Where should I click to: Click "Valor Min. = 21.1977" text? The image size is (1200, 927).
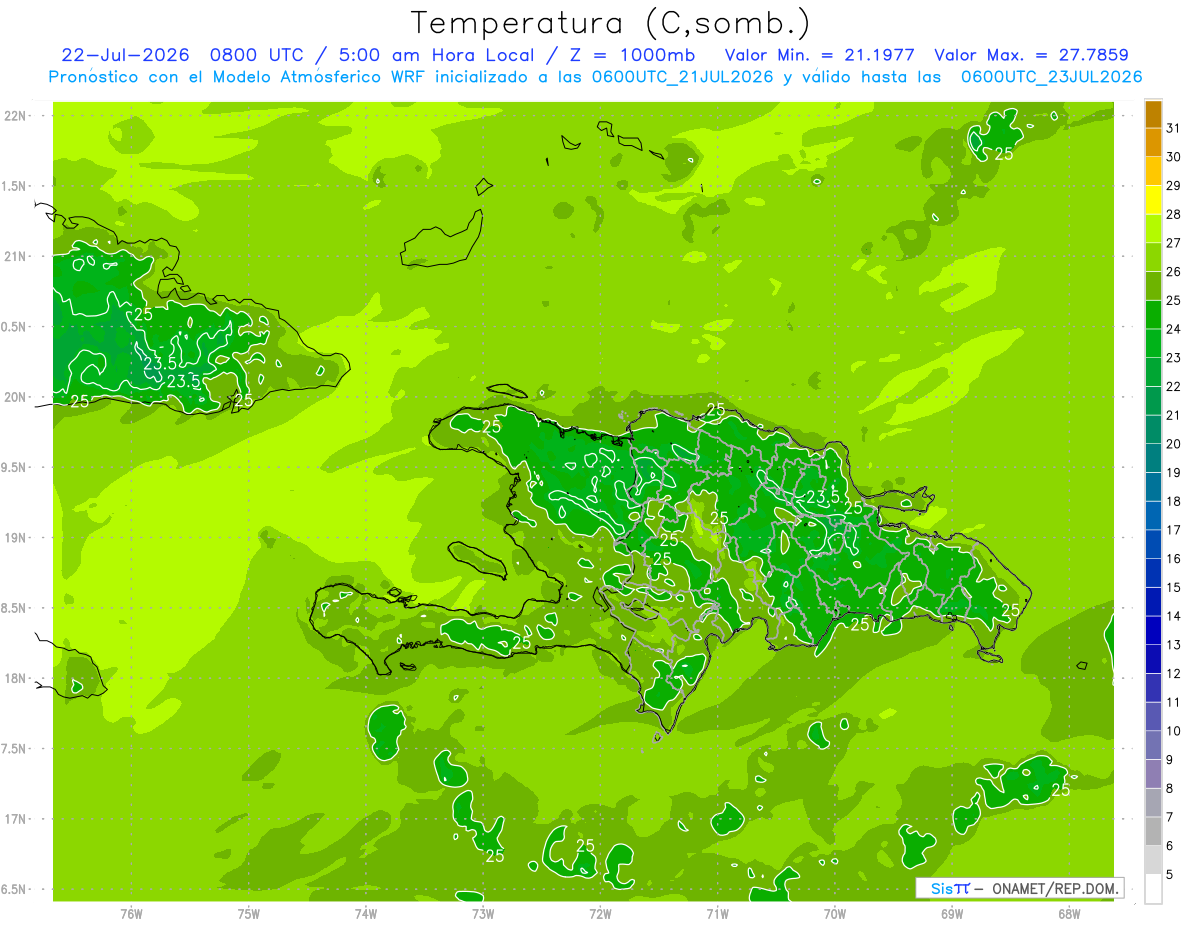click(819, 55)
